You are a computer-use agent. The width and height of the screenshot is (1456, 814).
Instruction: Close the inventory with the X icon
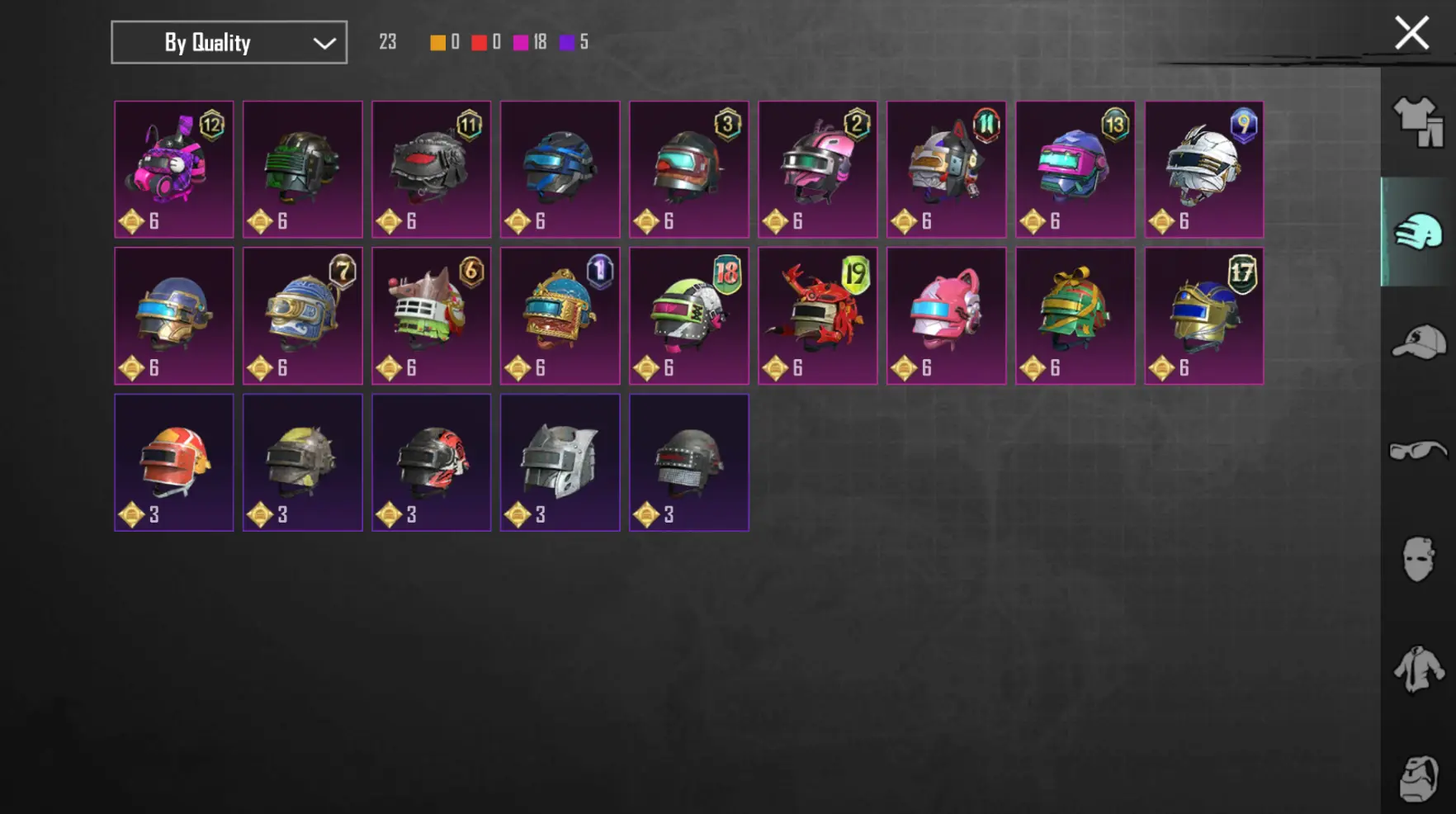tap(1411, 33)
